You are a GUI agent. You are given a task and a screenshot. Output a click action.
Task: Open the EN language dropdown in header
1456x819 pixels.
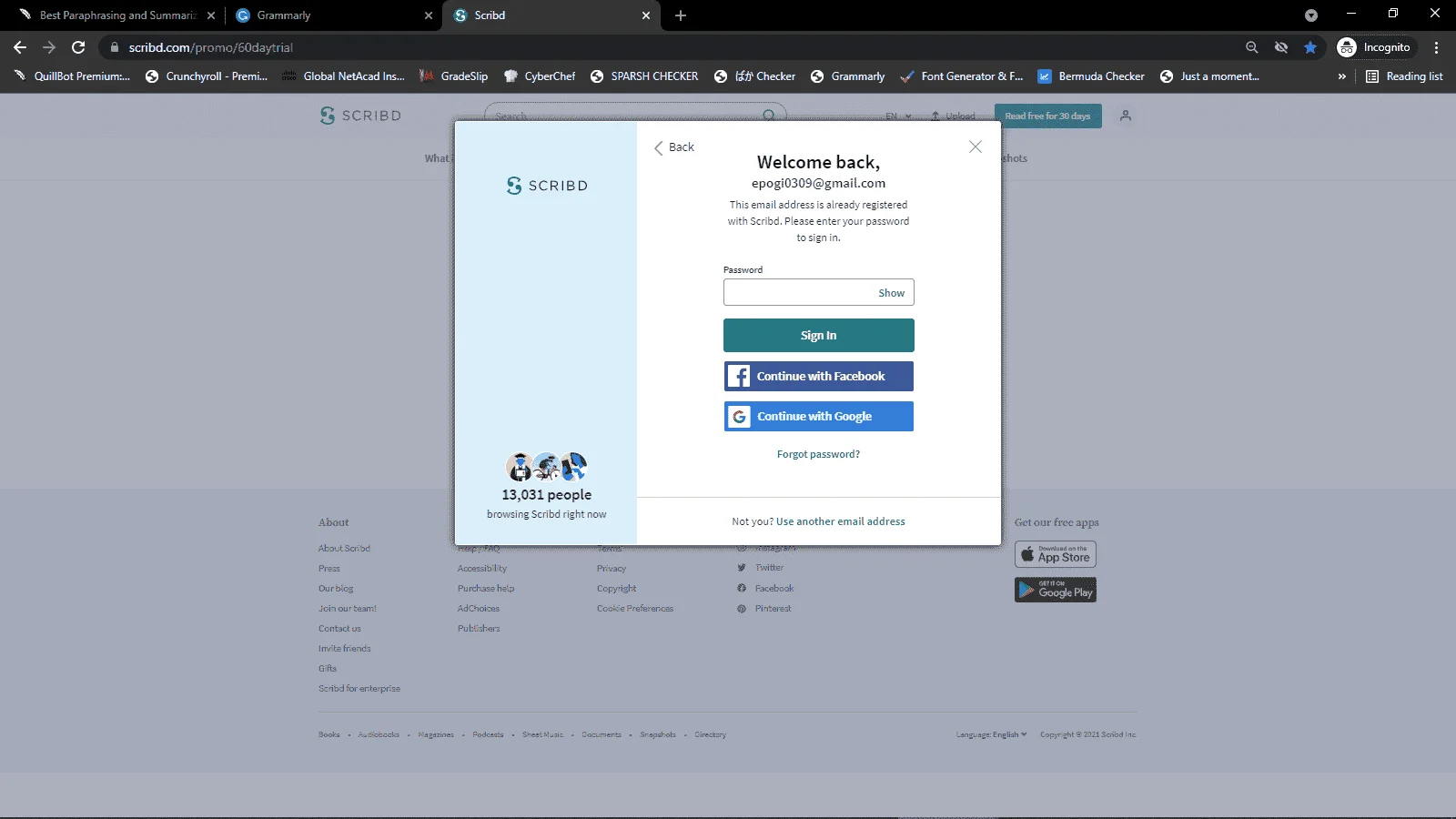point(898,116)
